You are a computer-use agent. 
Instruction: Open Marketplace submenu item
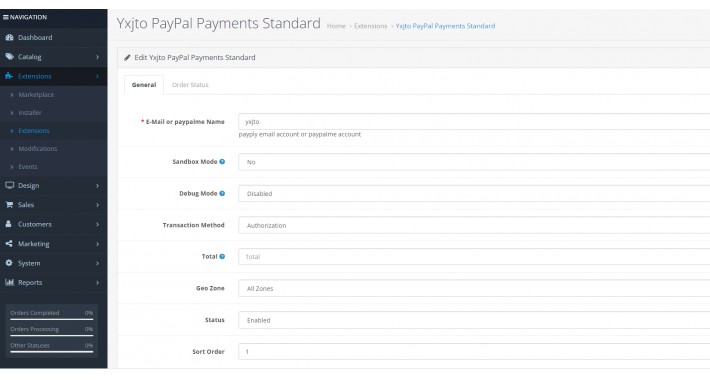[36, 95]
